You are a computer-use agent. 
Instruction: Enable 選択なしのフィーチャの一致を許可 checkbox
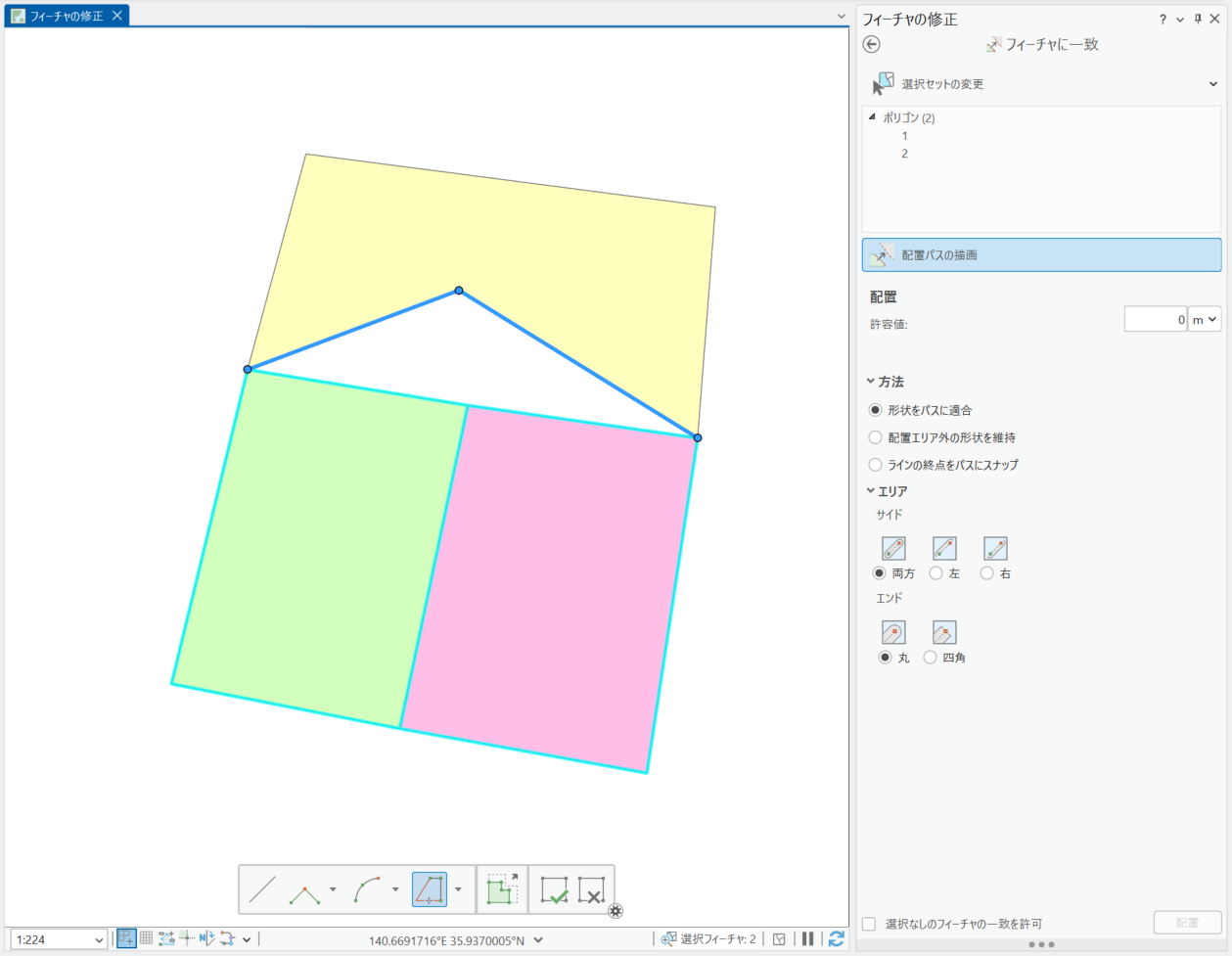869,924
